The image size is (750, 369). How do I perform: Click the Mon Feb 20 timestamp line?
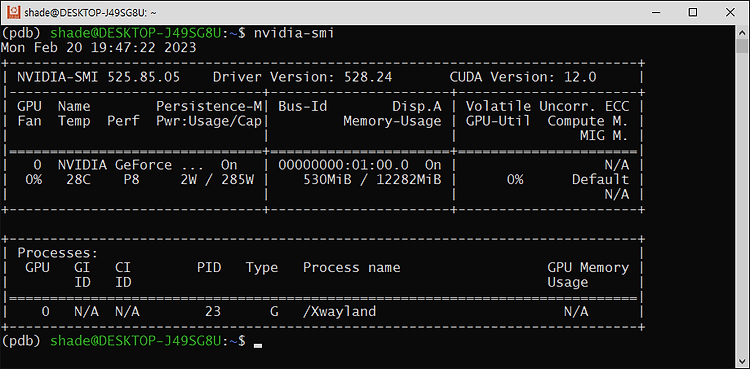tap(99, 48)
